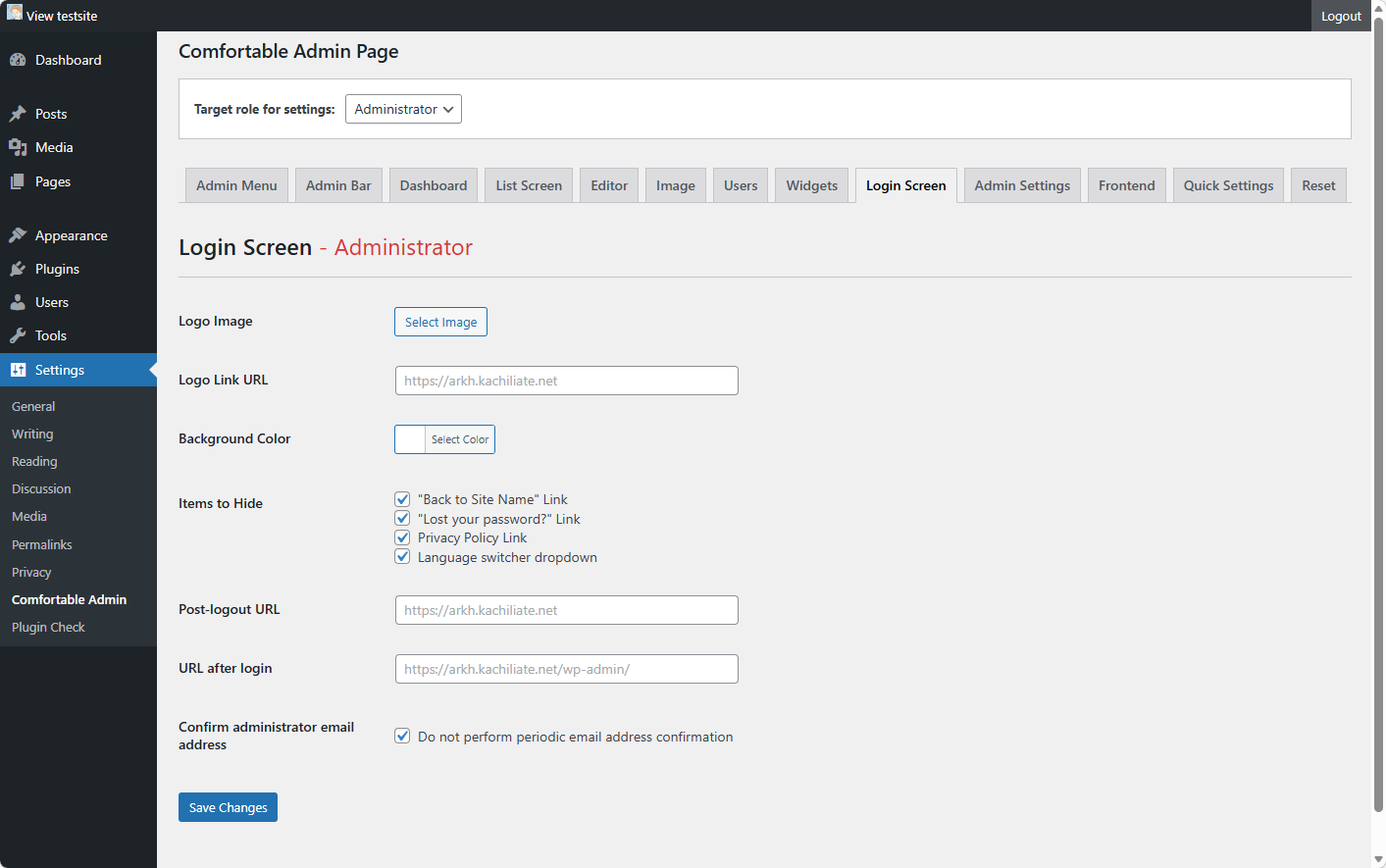Open the View testsite link

point(62,16)
